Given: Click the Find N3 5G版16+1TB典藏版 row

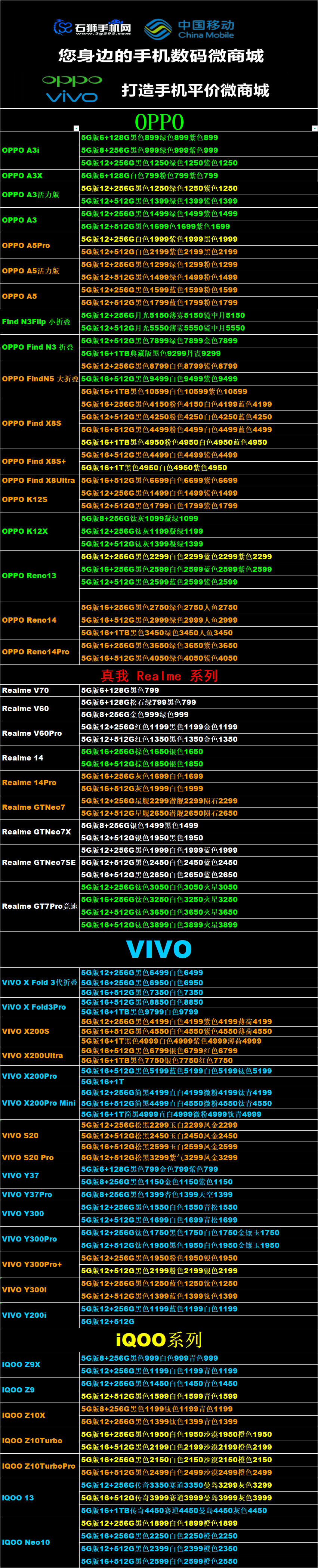Looking at the screenshot, I should click(x=198, y=353).
